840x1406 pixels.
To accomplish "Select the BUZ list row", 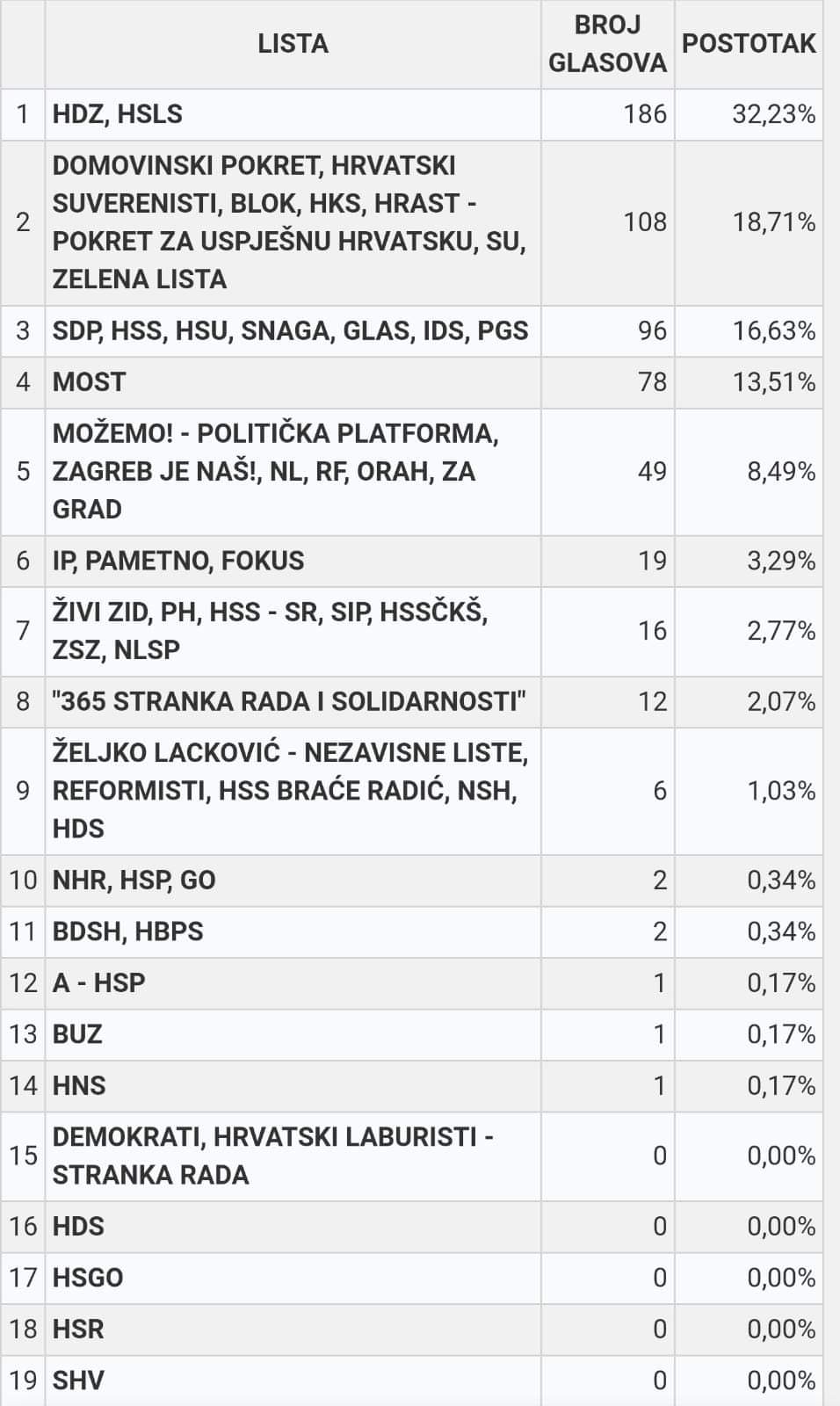I will [x=77, y=1034].
